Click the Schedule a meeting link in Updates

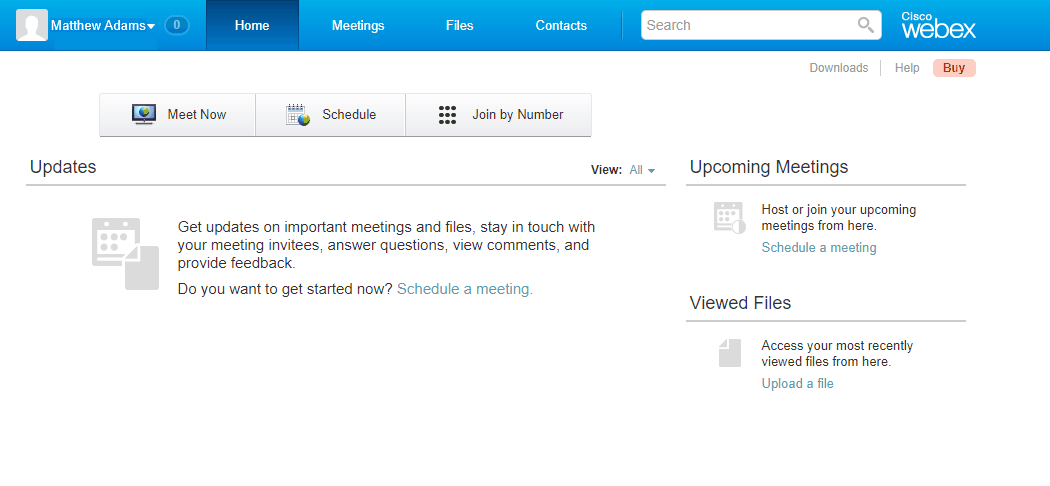pyautogui.click(x=465, y=289)
